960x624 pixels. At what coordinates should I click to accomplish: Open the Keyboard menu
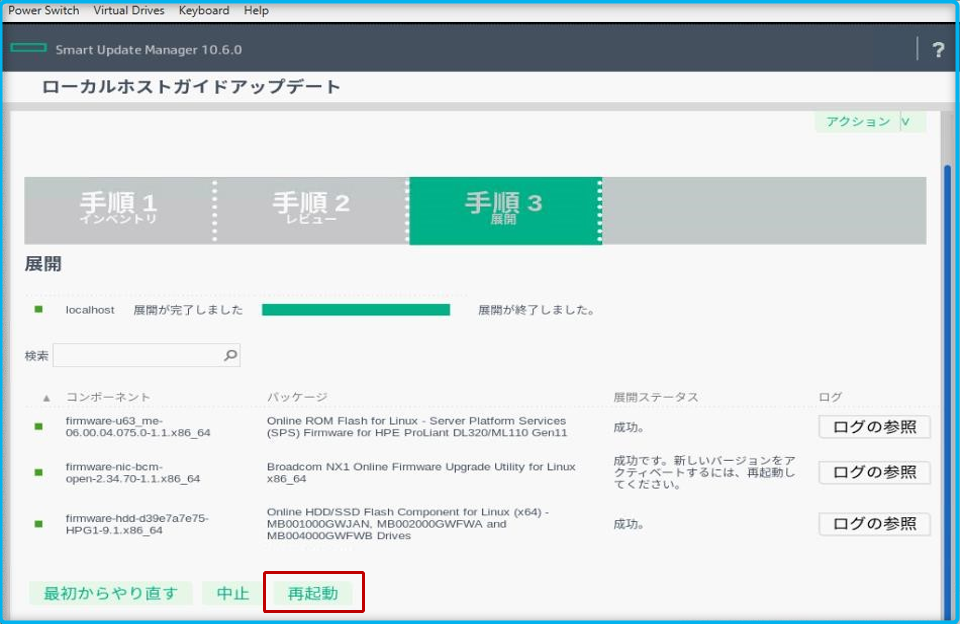point(203,10)
